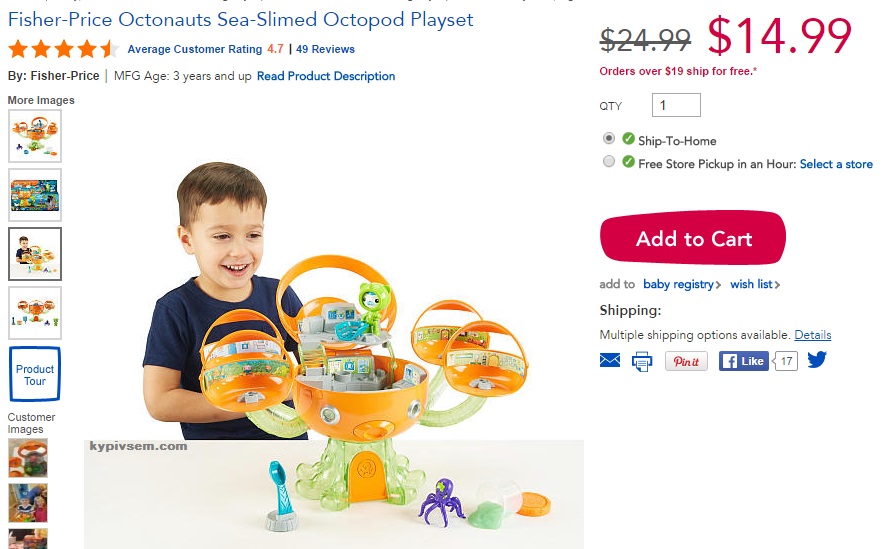View the packaging box thumbnail image
This screenshot has width=887, height=549.
[x=35, y=195]
